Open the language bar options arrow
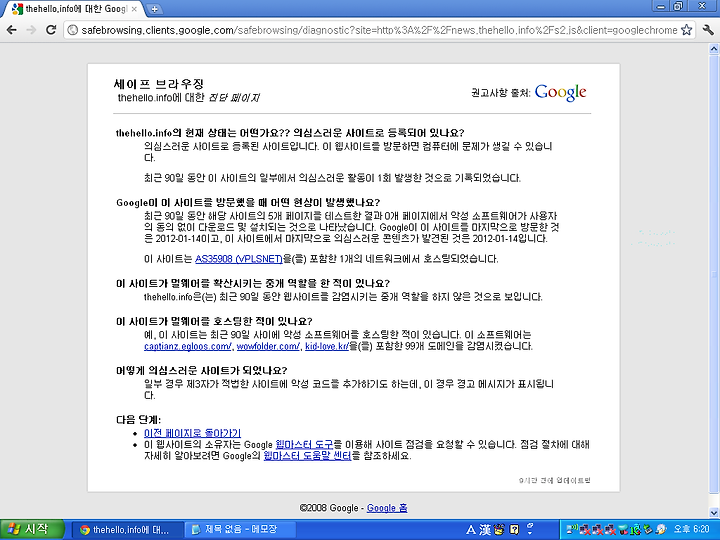This screenshot has height=540, width=720. click(530, 533)
